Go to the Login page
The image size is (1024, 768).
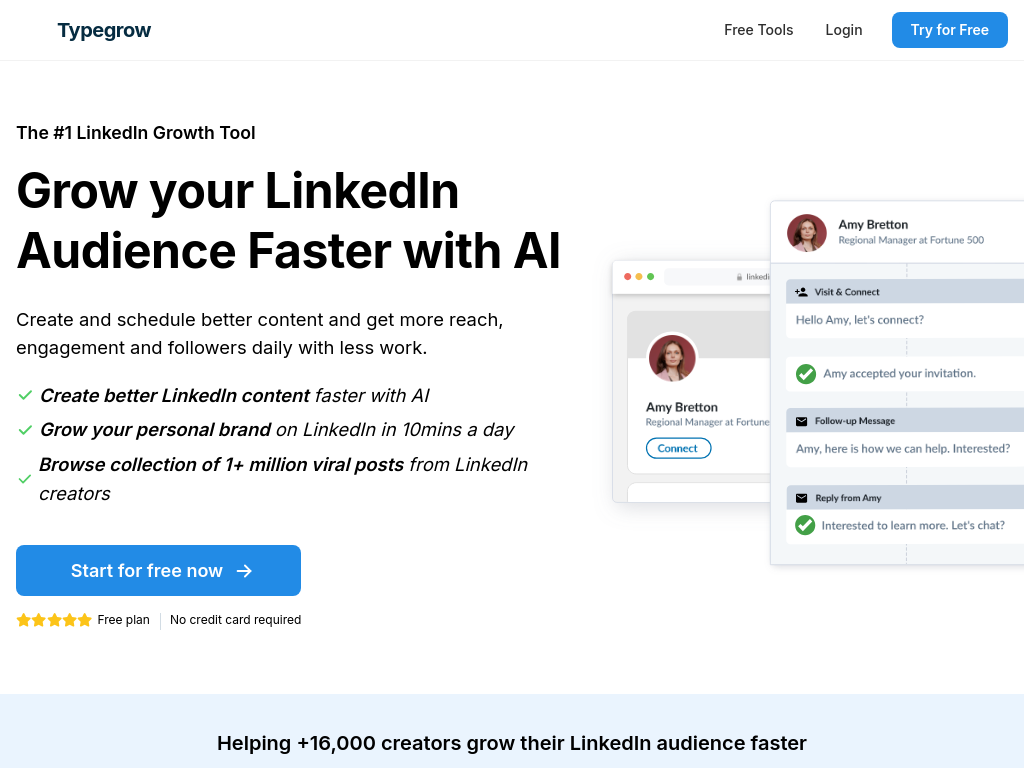(843, 30)
